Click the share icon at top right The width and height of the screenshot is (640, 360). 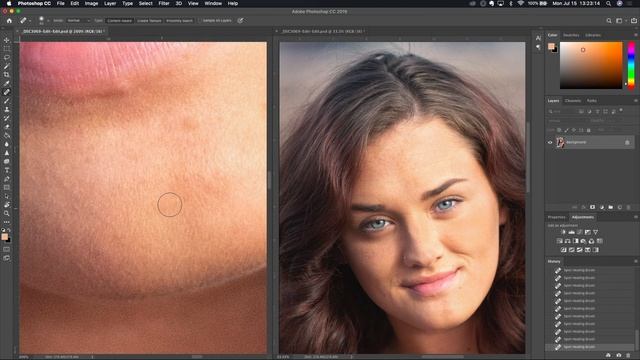[x=633, y=20]
